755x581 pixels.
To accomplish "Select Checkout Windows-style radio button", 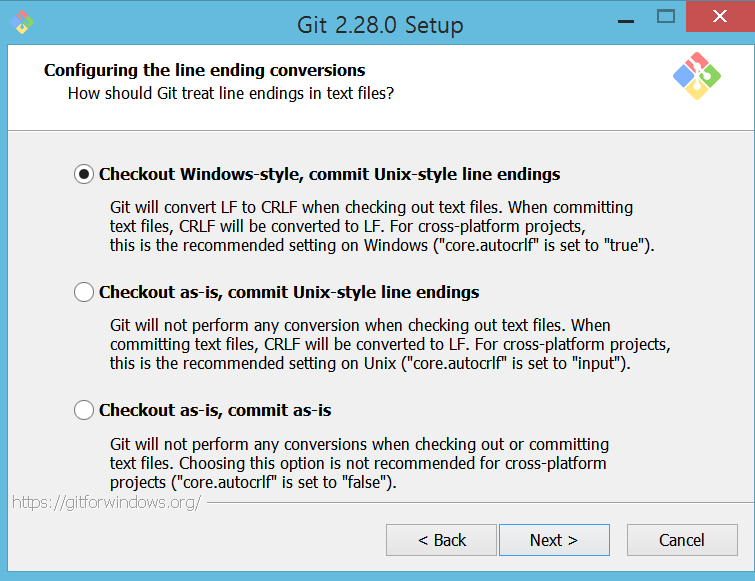I will [x=84, y=174].
